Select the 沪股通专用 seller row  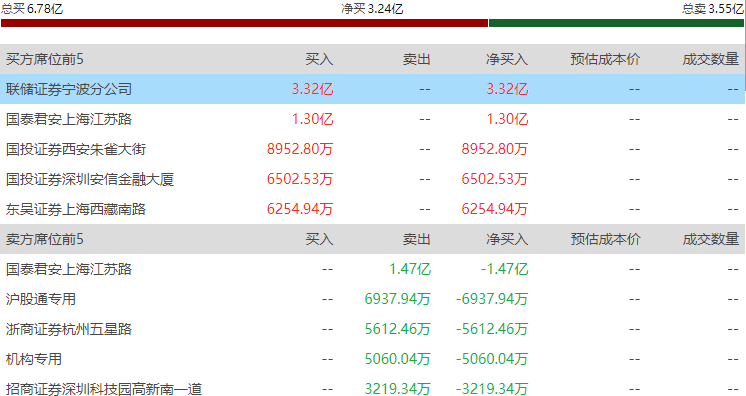[x=373, y=299]
